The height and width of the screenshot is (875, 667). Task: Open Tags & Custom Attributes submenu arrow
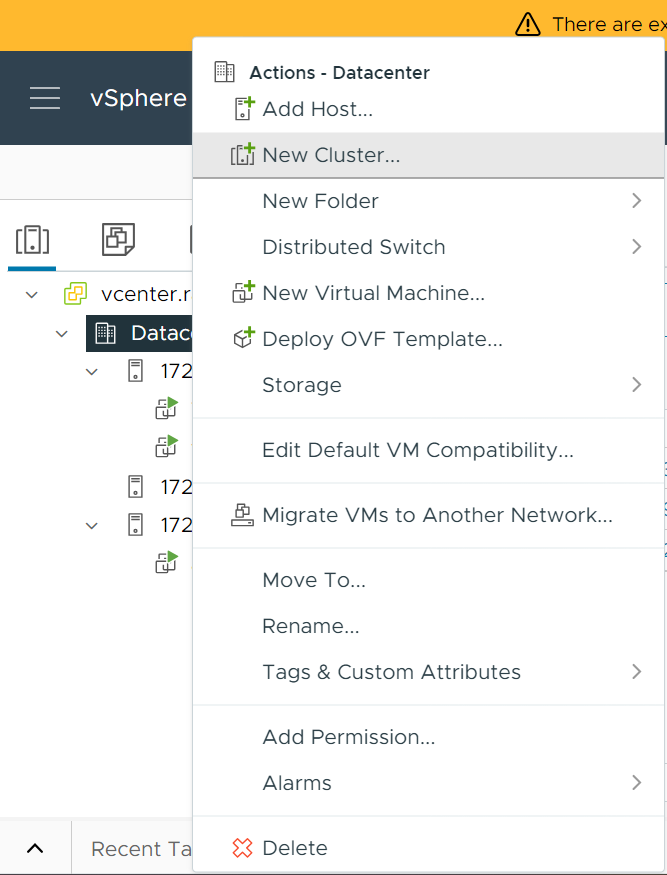(x=636, y=672)
